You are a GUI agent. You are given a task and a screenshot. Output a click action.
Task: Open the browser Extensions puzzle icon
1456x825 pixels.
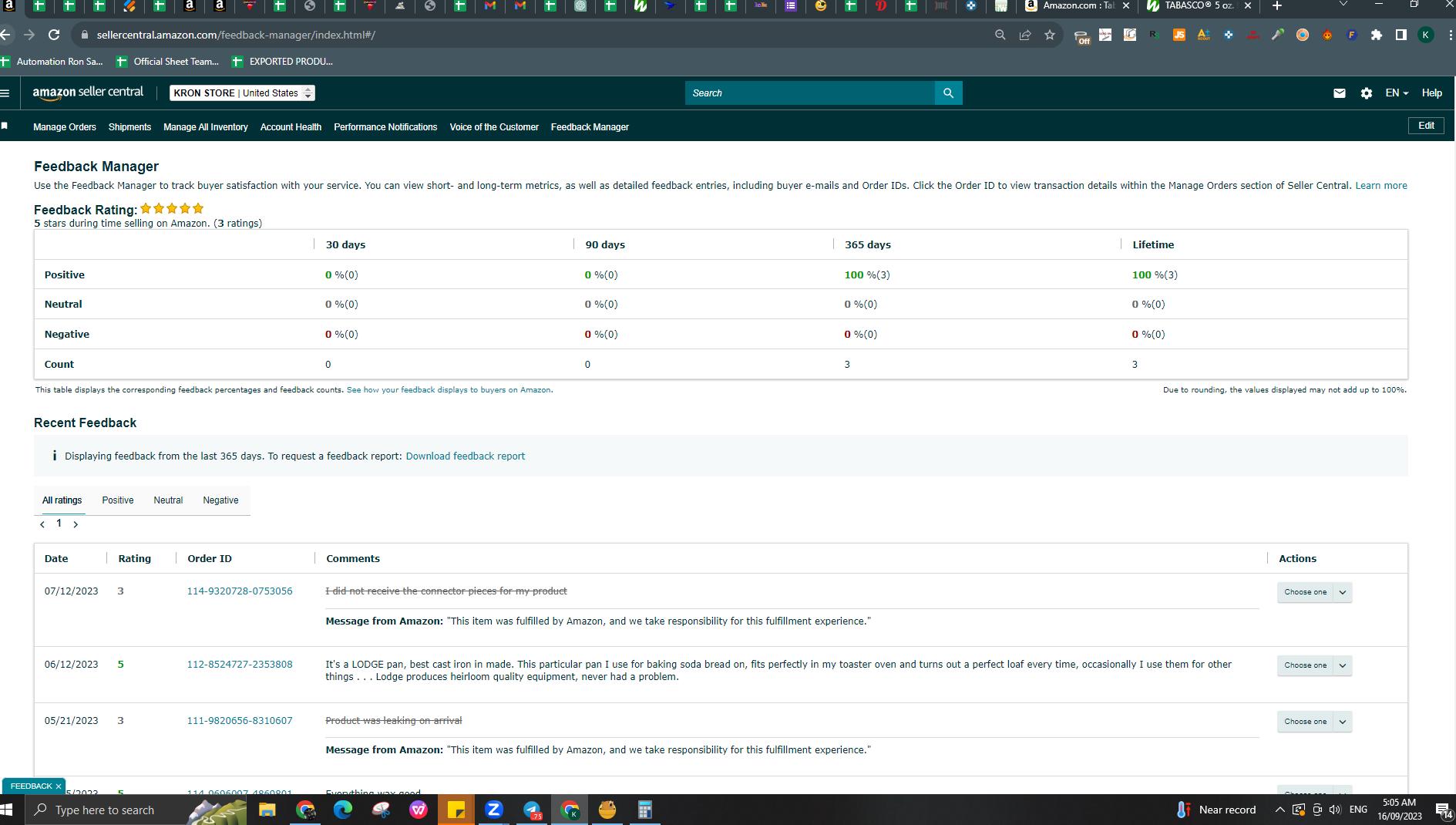tap(1377, 35)
